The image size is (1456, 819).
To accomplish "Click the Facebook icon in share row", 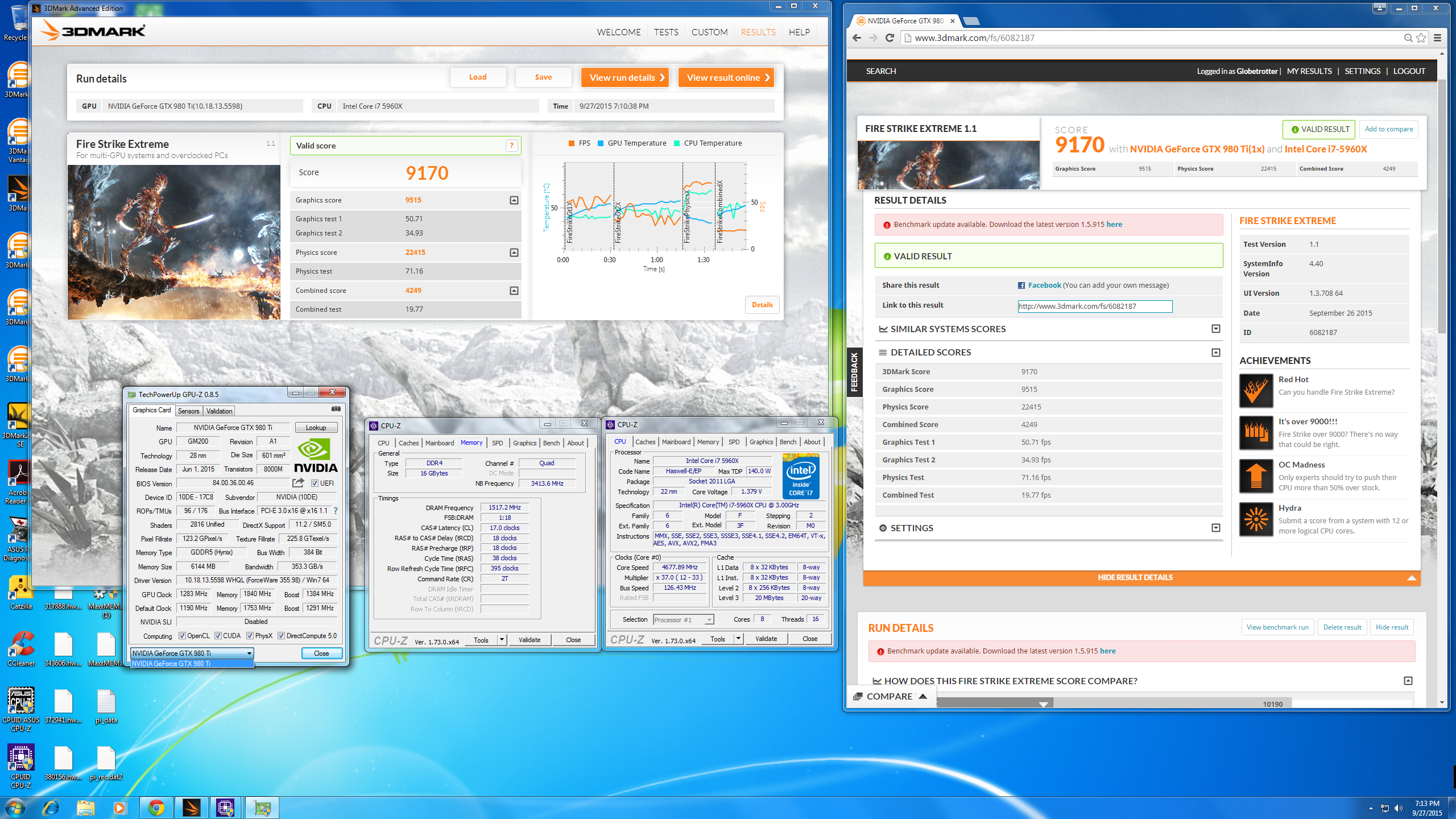I will pos(1021,286).
